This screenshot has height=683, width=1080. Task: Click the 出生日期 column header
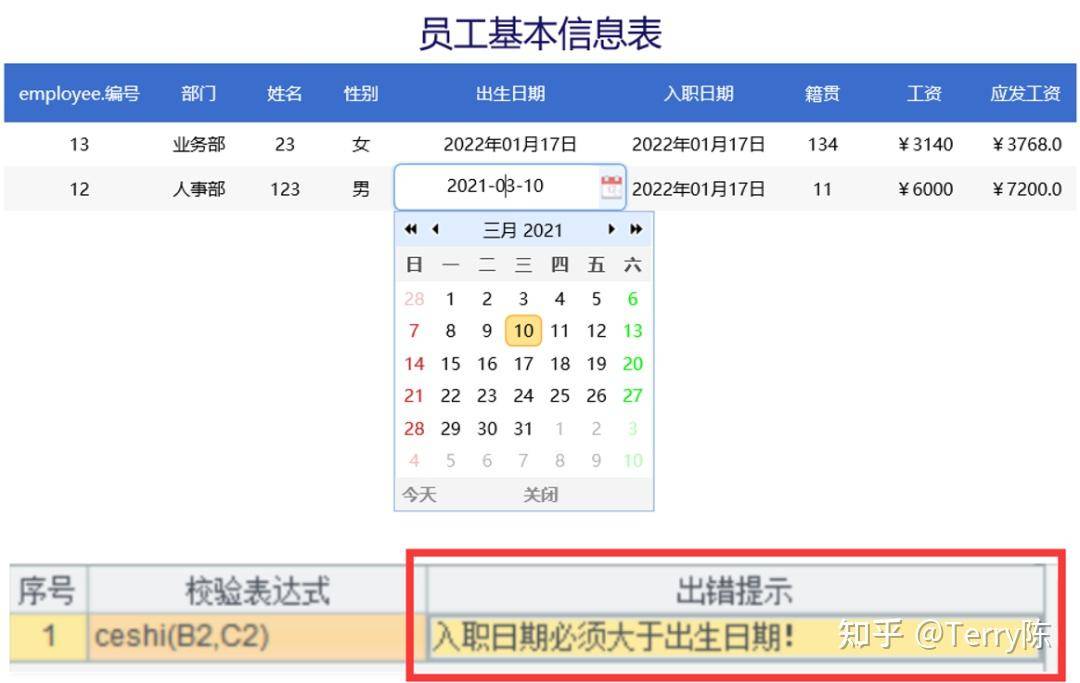coord(510,93)
